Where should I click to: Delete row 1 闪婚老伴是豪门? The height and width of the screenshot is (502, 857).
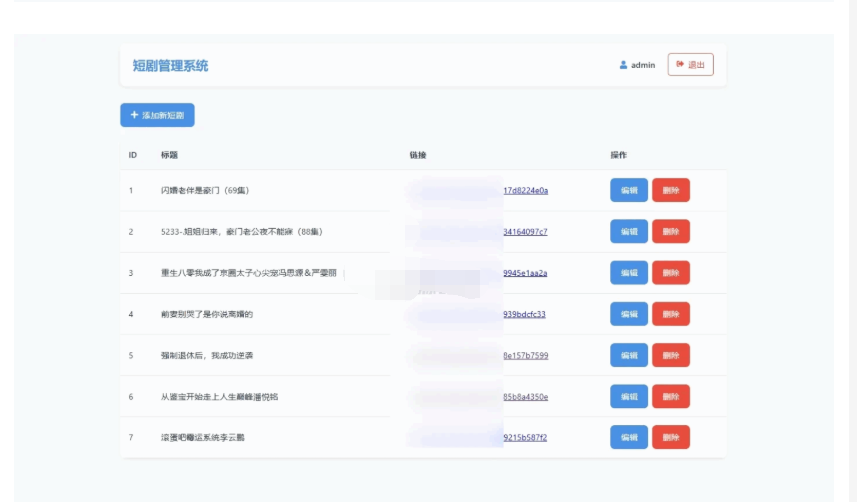tap(671, 190)
